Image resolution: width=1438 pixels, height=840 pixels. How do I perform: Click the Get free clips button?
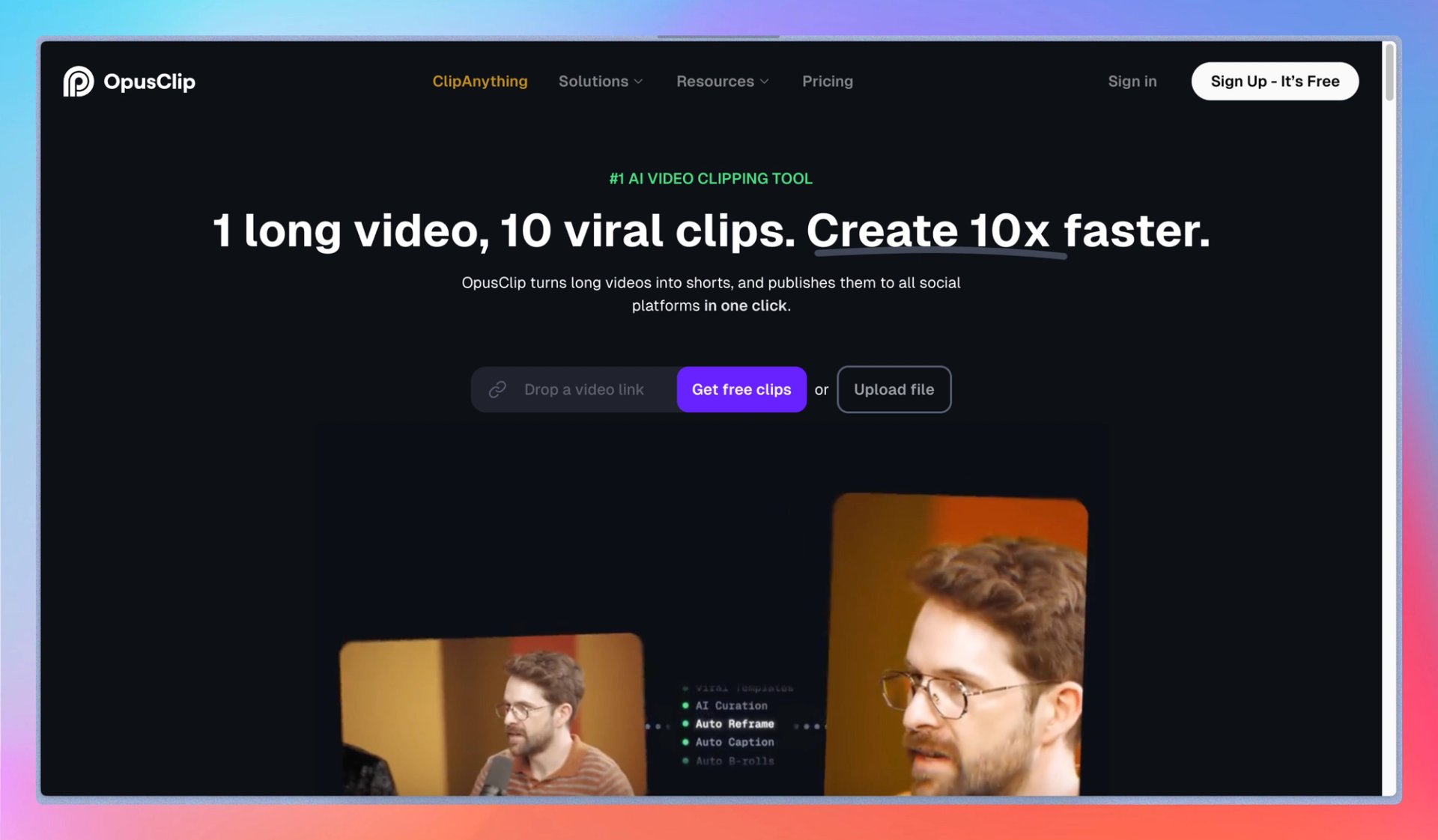(x=742, y=389)
